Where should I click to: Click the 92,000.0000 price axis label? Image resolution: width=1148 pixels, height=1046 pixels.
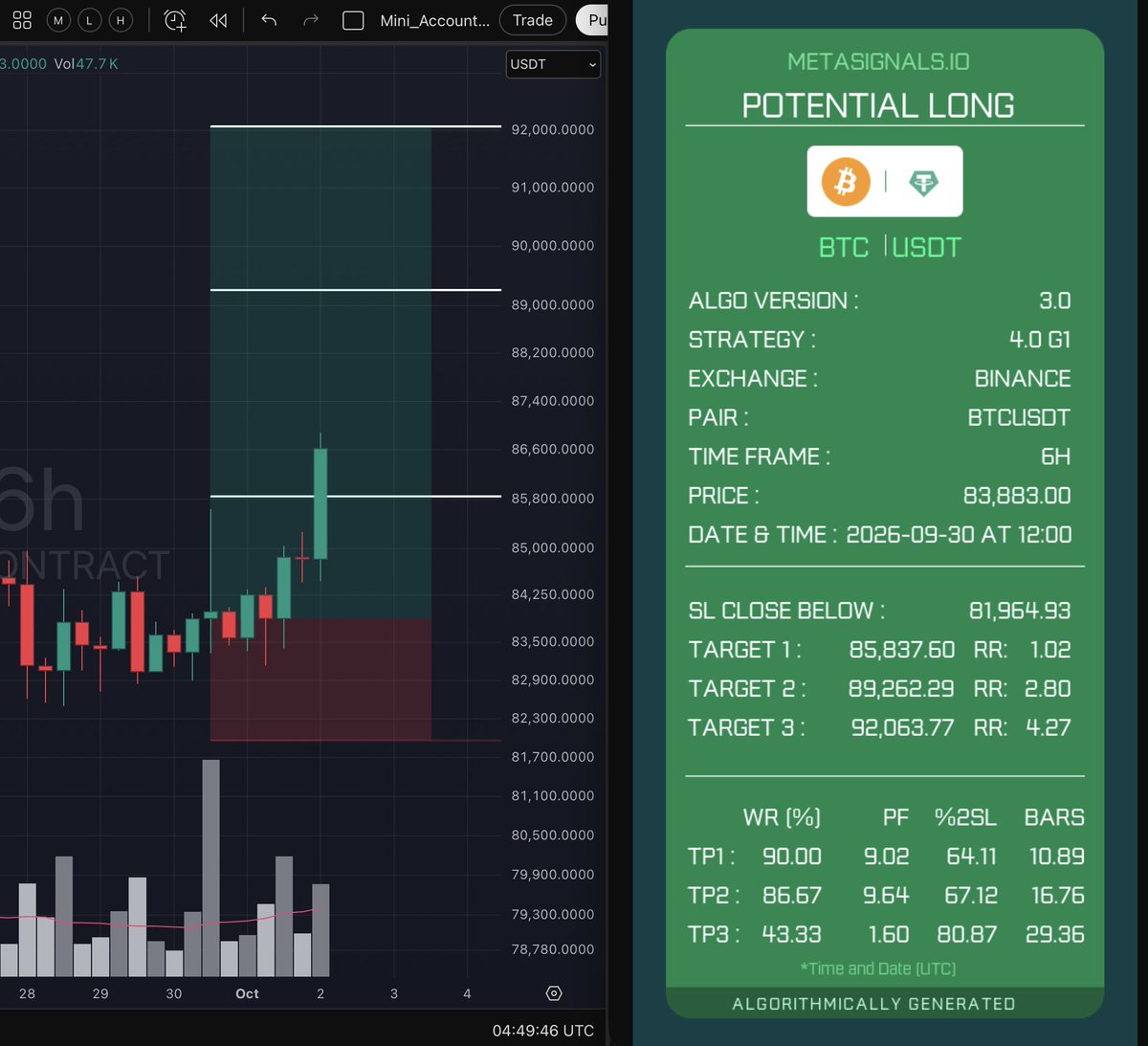click(x=552, y=129)
